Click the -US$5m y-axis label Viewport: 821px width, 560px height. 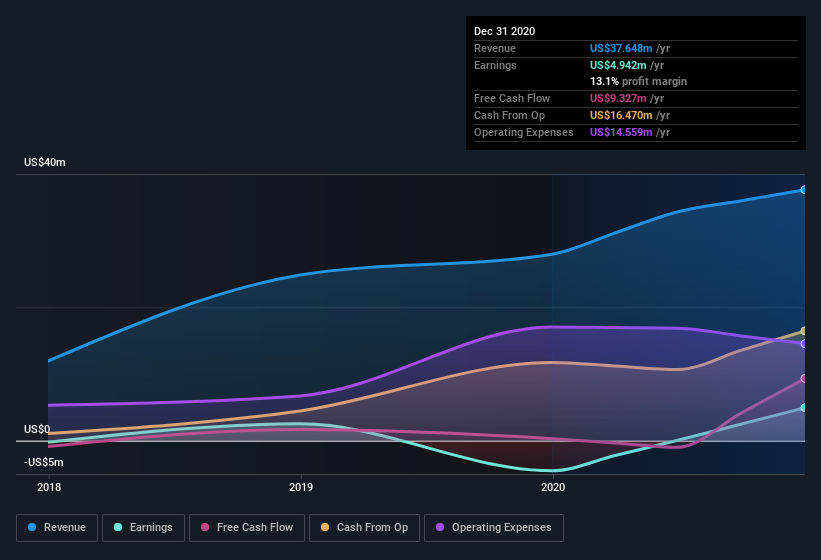[x=43, y=462]
